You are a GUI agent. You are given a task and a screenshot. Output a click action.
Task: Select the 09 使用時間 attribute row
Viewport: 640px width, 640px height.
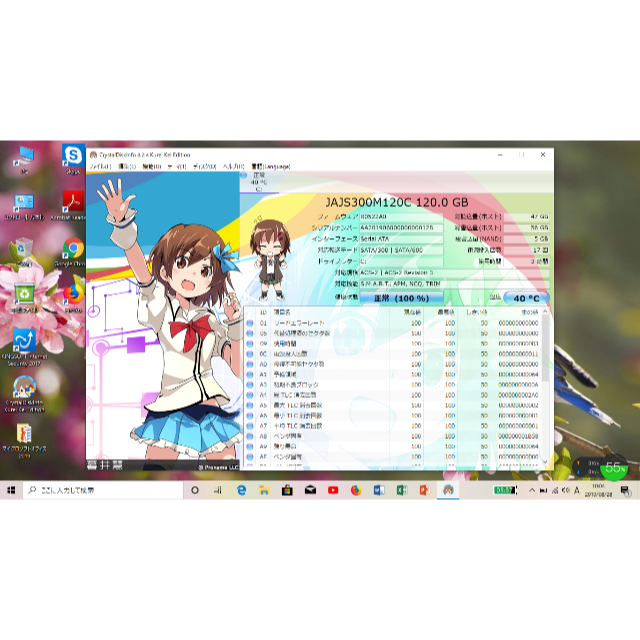(x=393, y=344)
